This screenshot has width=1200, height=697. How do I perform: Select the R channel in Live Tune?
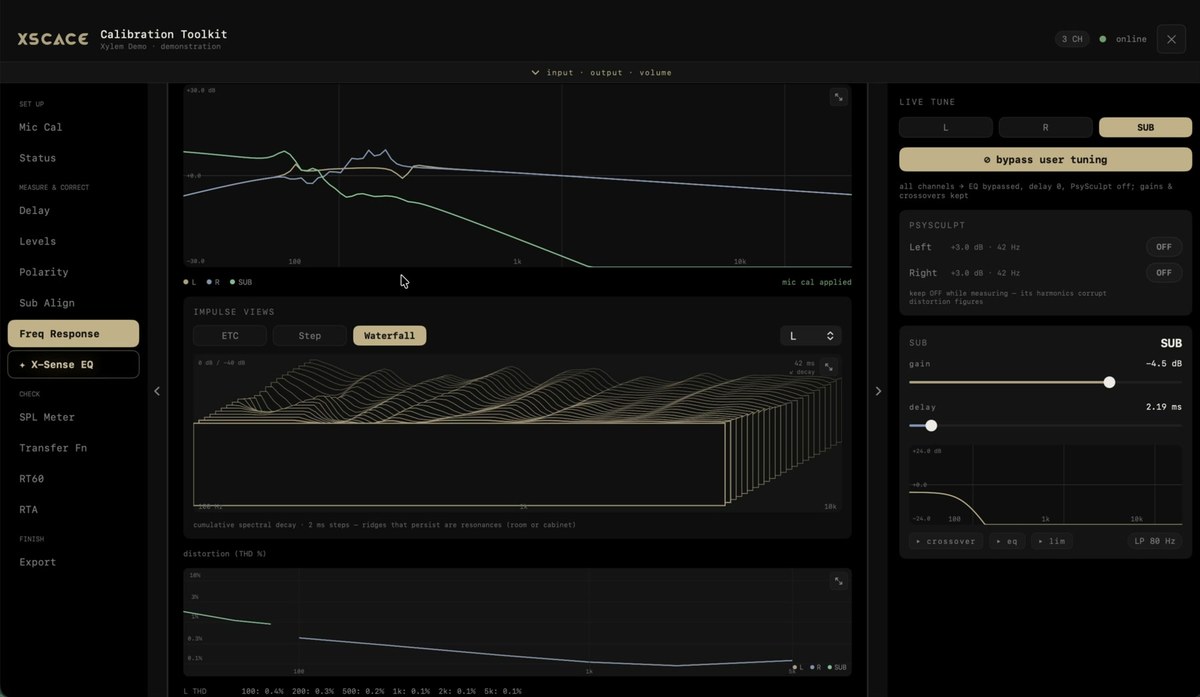pos(1046,128)
